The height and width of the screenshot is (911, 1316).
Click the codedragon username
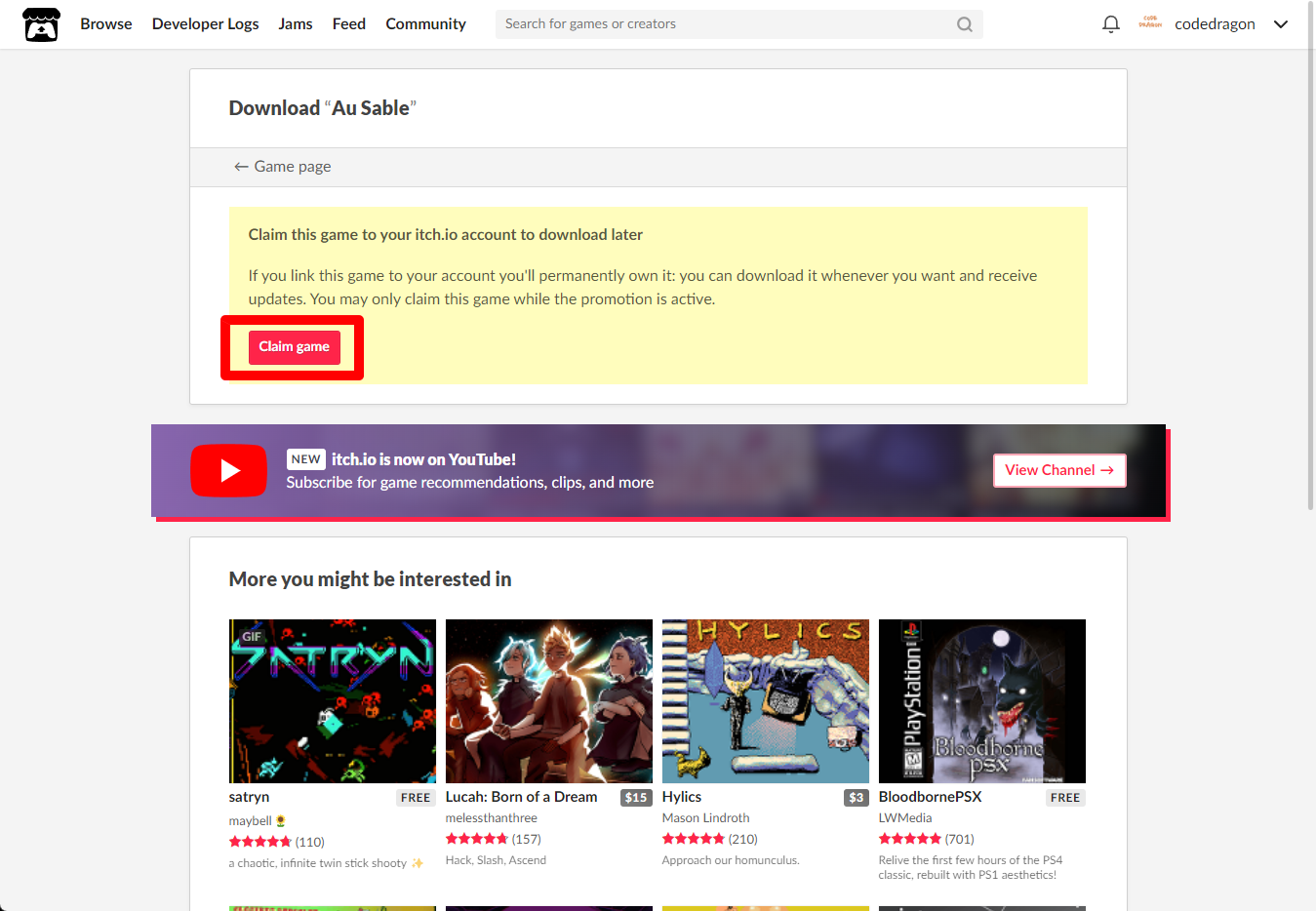[x=1215, y=24]
